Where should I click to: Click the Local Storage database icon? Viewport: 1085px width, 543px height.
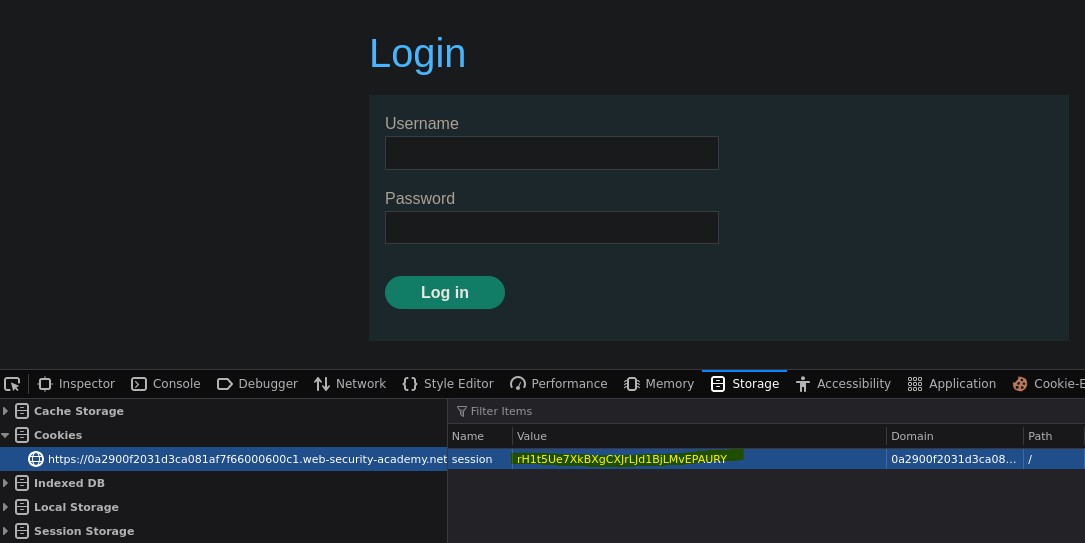[x=22, y=507]
